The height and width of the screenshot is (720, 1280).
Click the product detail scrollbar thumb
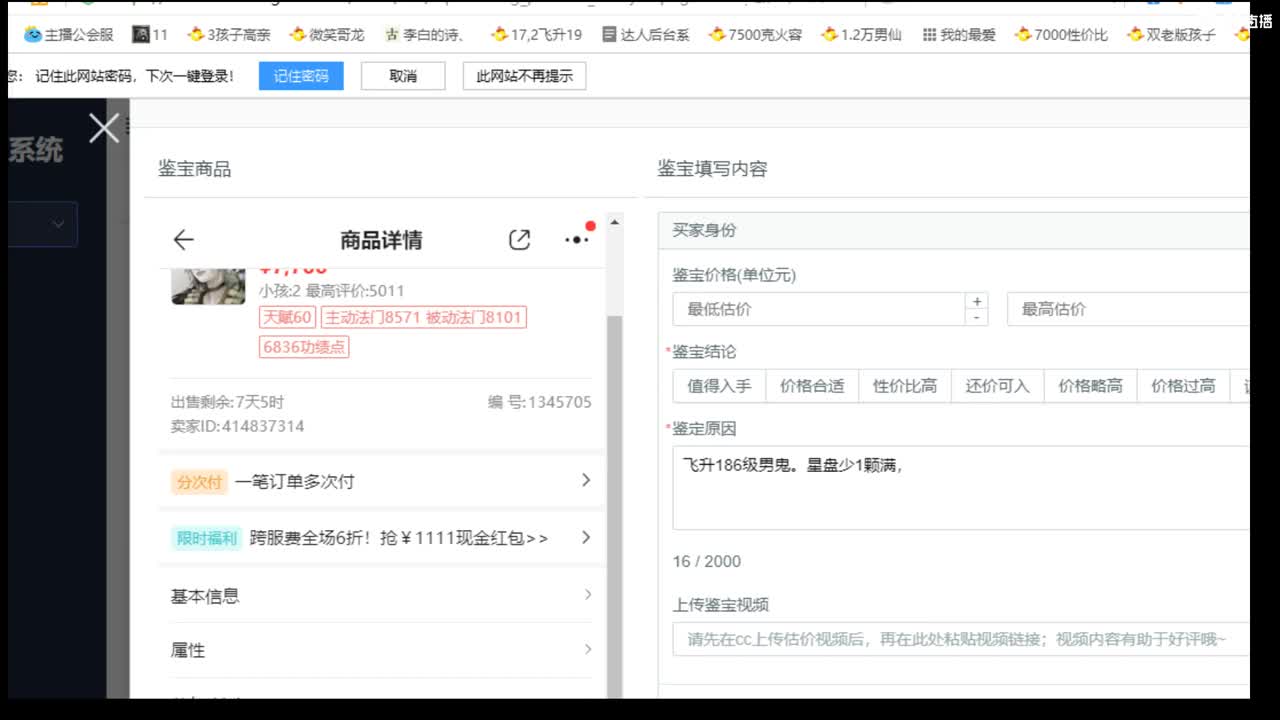coord(614,506)
